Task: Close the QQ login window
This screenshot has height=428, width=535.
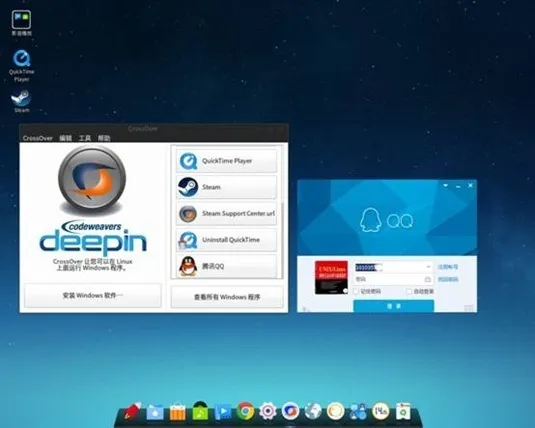Action: coord(471,185)
